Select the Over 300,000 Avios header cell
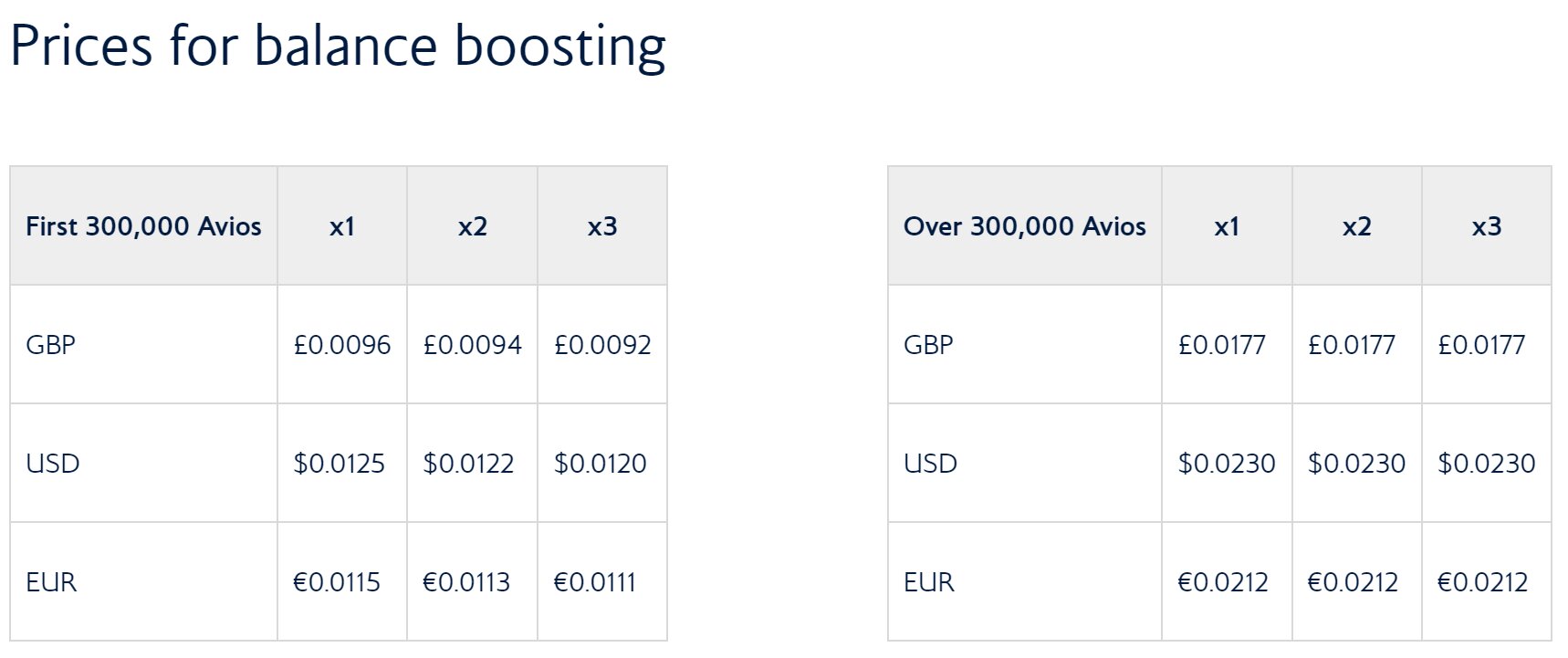1568x658 pixels. click(x=1025, y=226)
